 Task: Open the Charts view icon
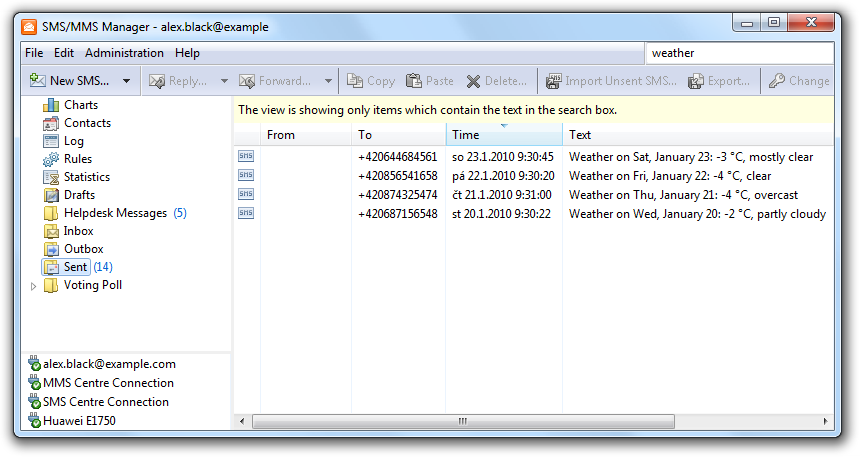coord(52,105)
